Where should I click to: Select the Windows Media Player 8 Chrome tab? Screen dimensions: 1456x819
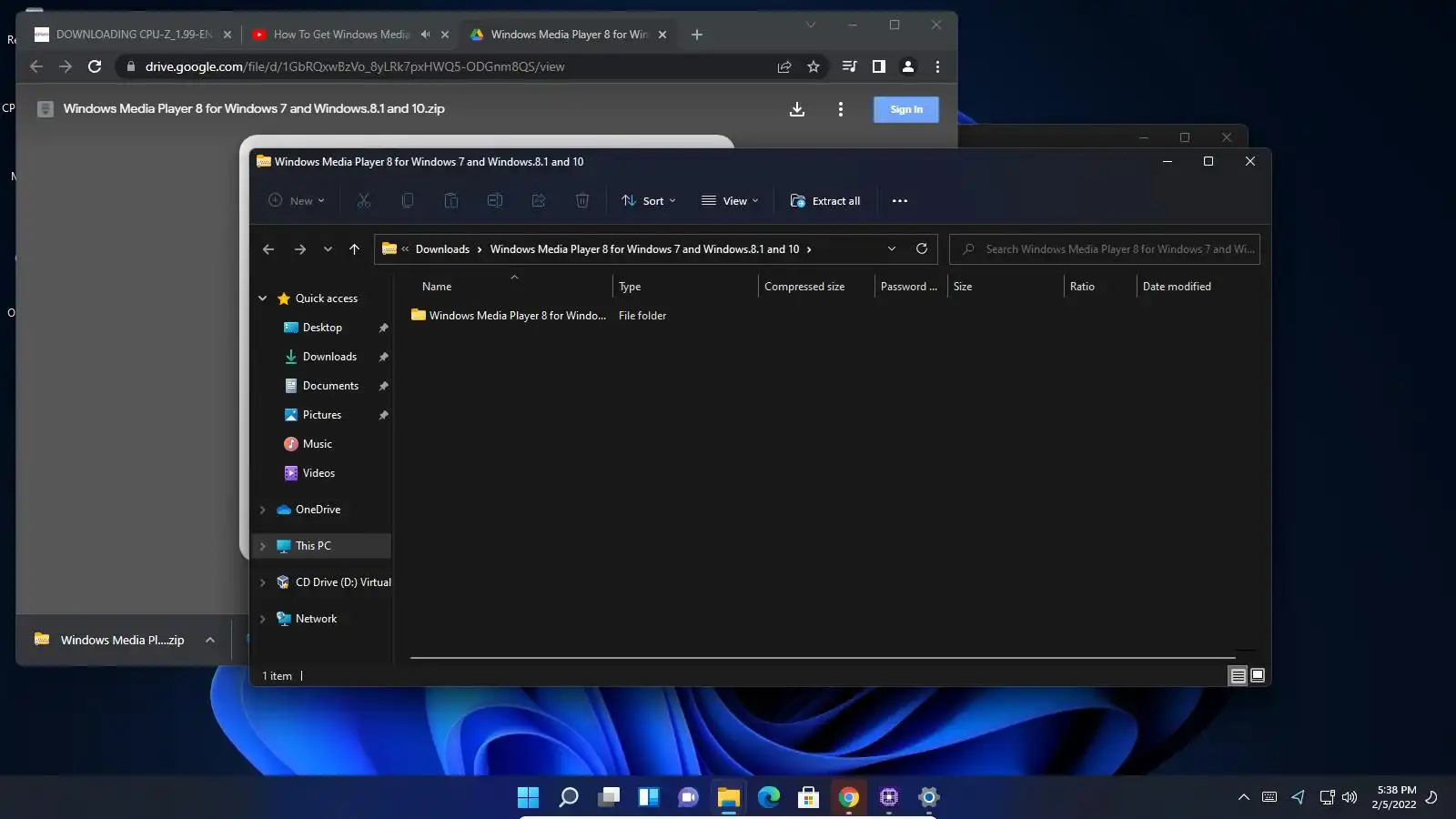coord(569,35)
